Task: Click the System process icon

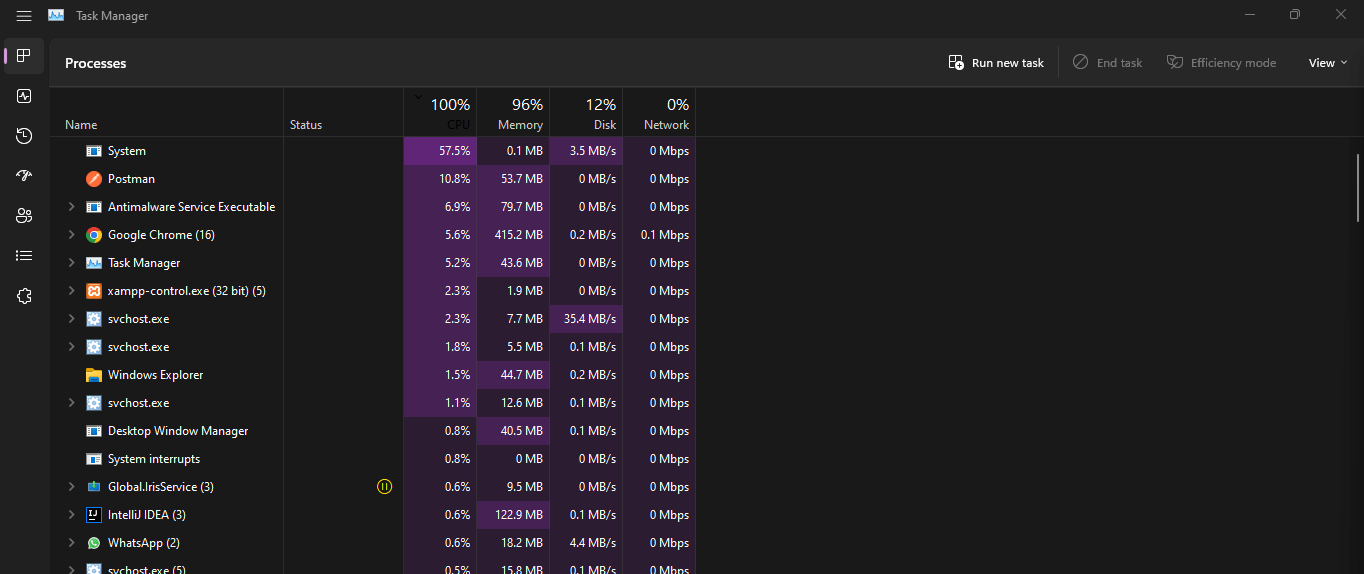Action: pyautogui.click(x=94, y=151)
